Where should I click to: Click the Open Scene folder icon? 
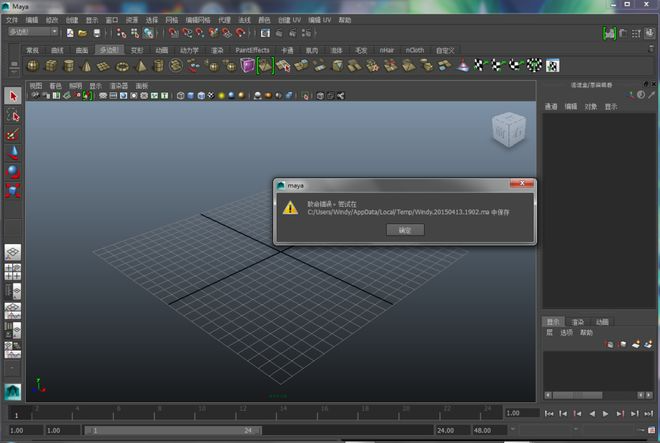coord(82,33)
